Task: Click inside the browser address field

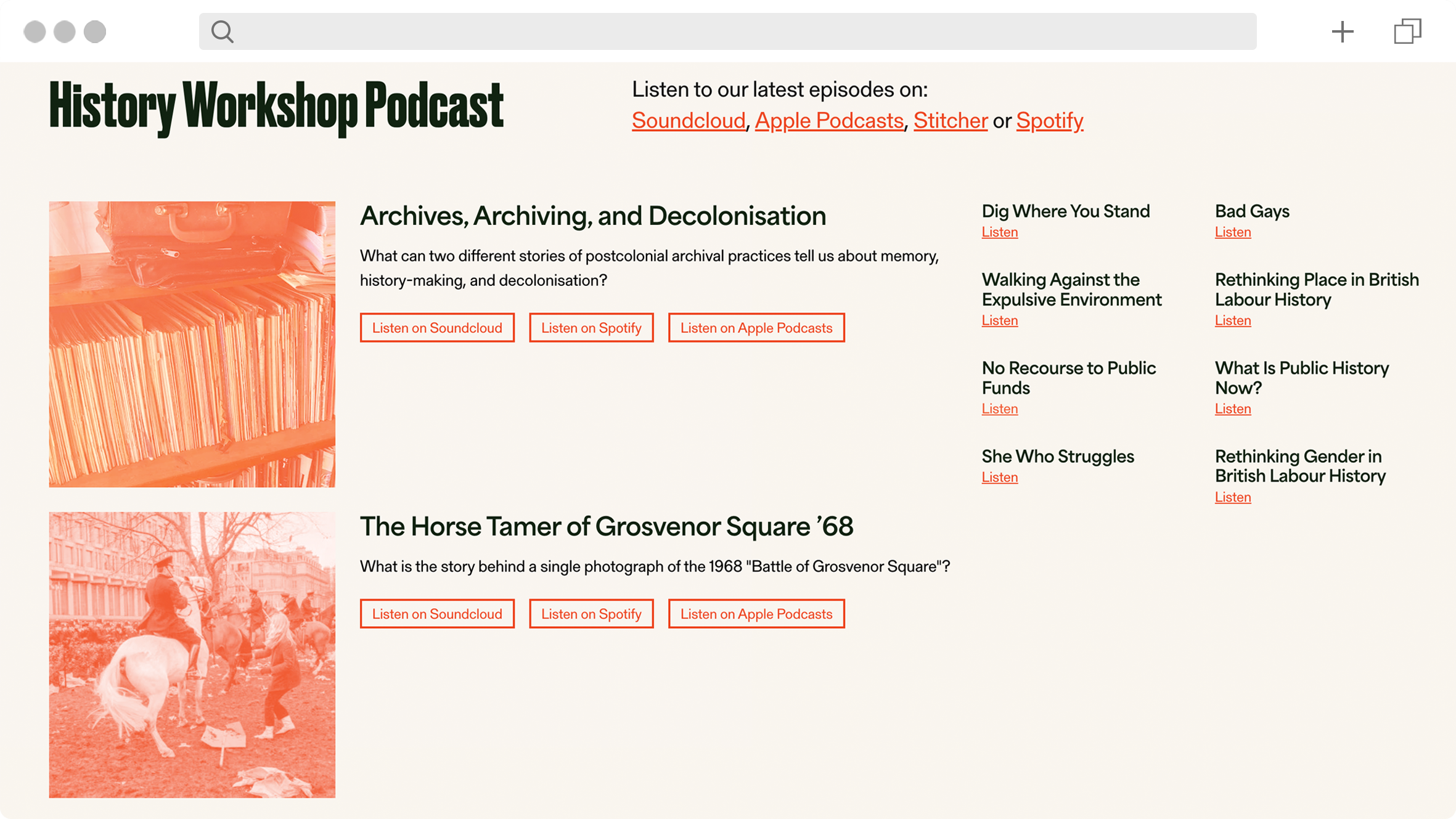Action: tap(740, 31)
